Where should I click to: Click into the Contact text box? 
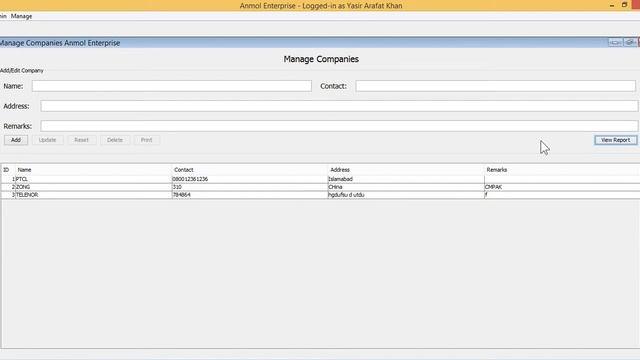coord(496,86)
